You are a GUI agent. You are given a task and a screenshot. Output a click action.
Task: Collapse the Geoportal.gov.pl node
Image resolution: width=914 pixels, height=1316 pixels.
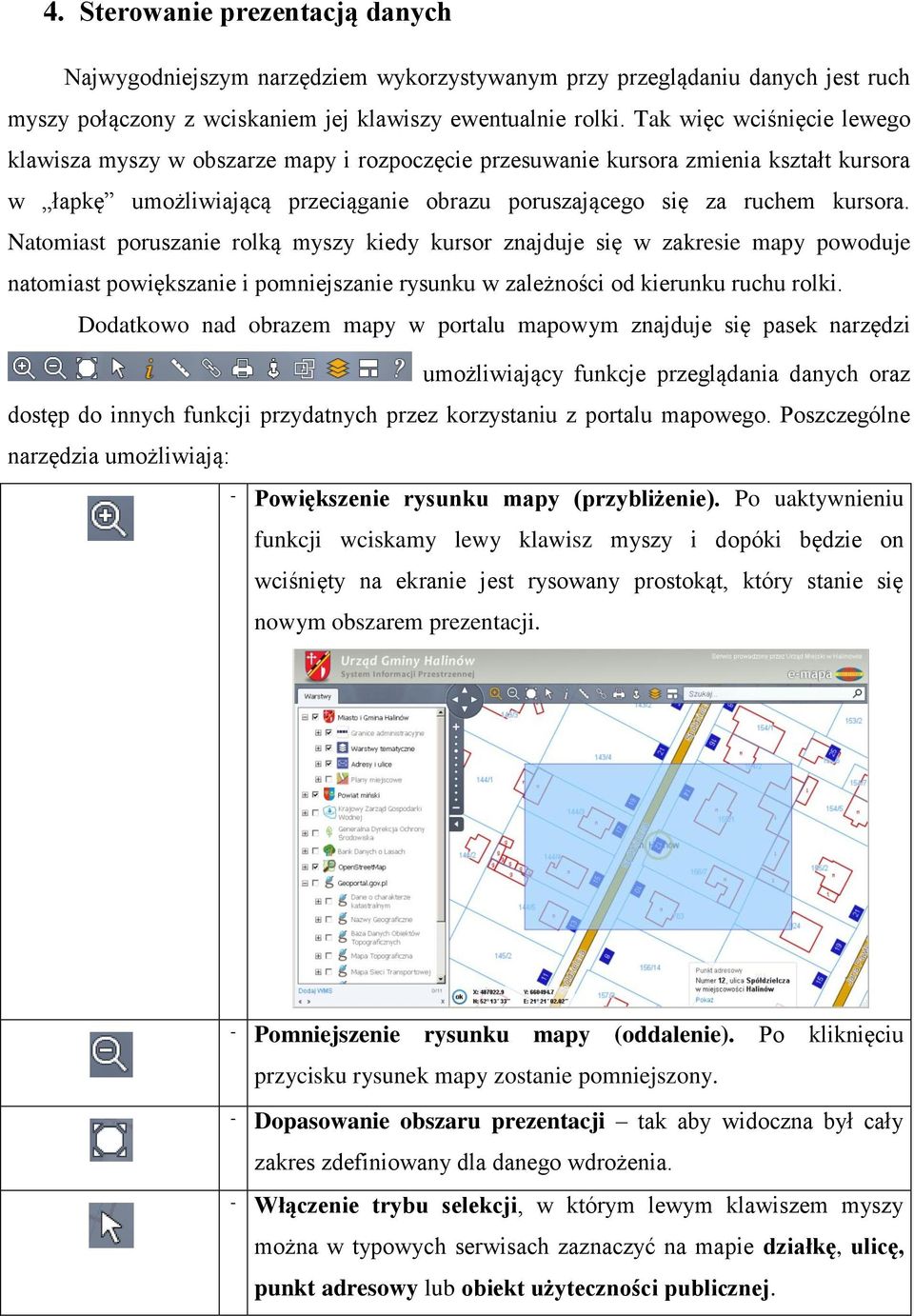pyautogui.click(x=305, y=883)
